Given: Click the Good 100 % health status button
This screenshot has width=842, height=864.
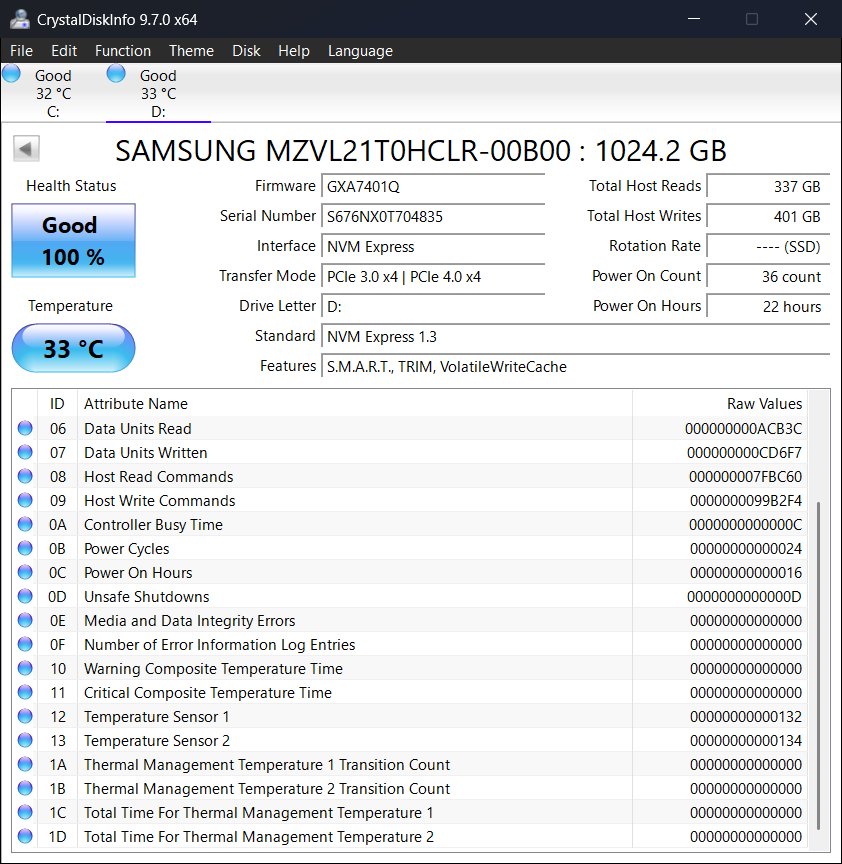Looking at the screenshot, I should point(73,241).
